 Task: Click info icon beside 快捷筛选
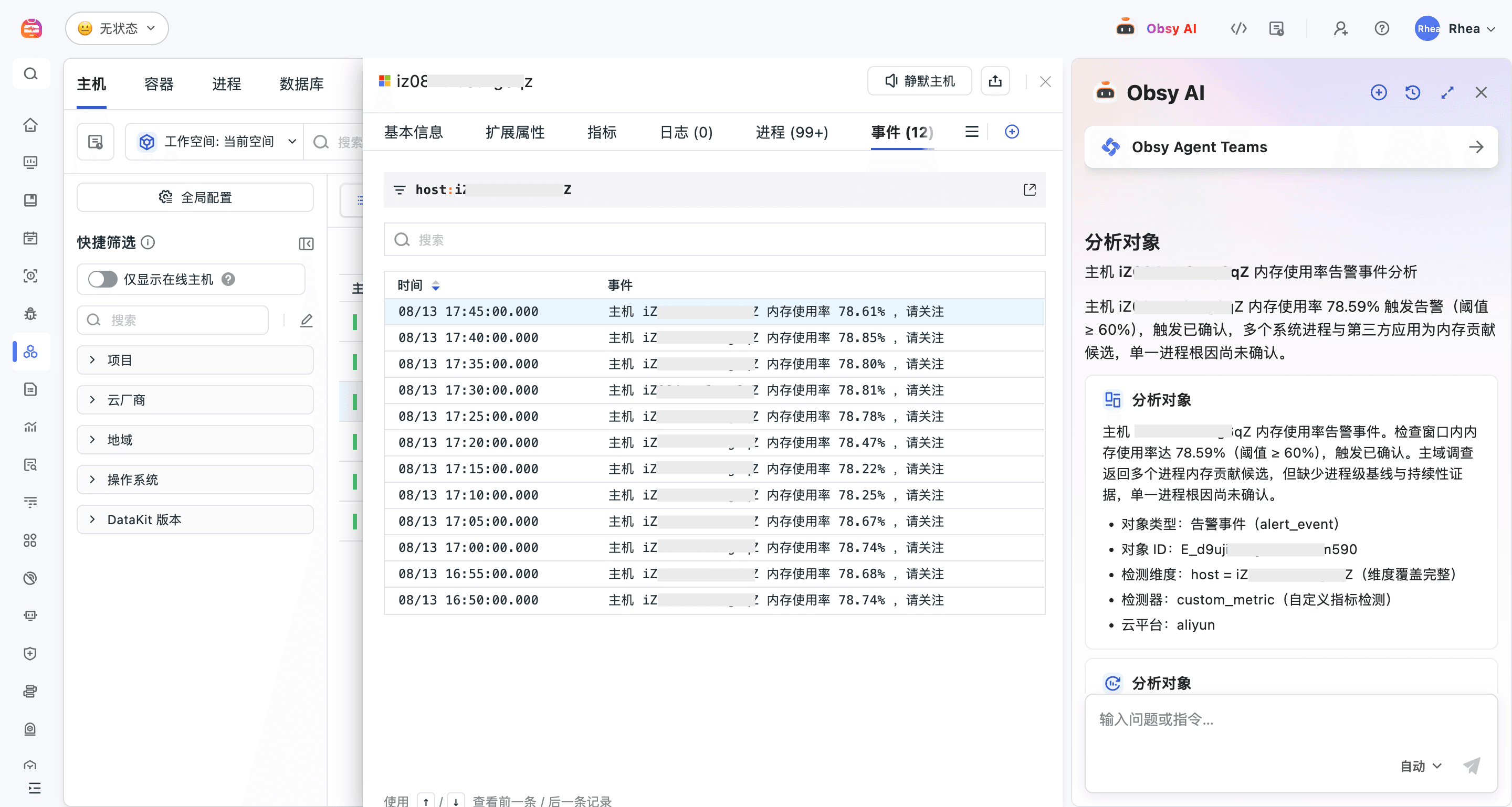coord(148,242)
